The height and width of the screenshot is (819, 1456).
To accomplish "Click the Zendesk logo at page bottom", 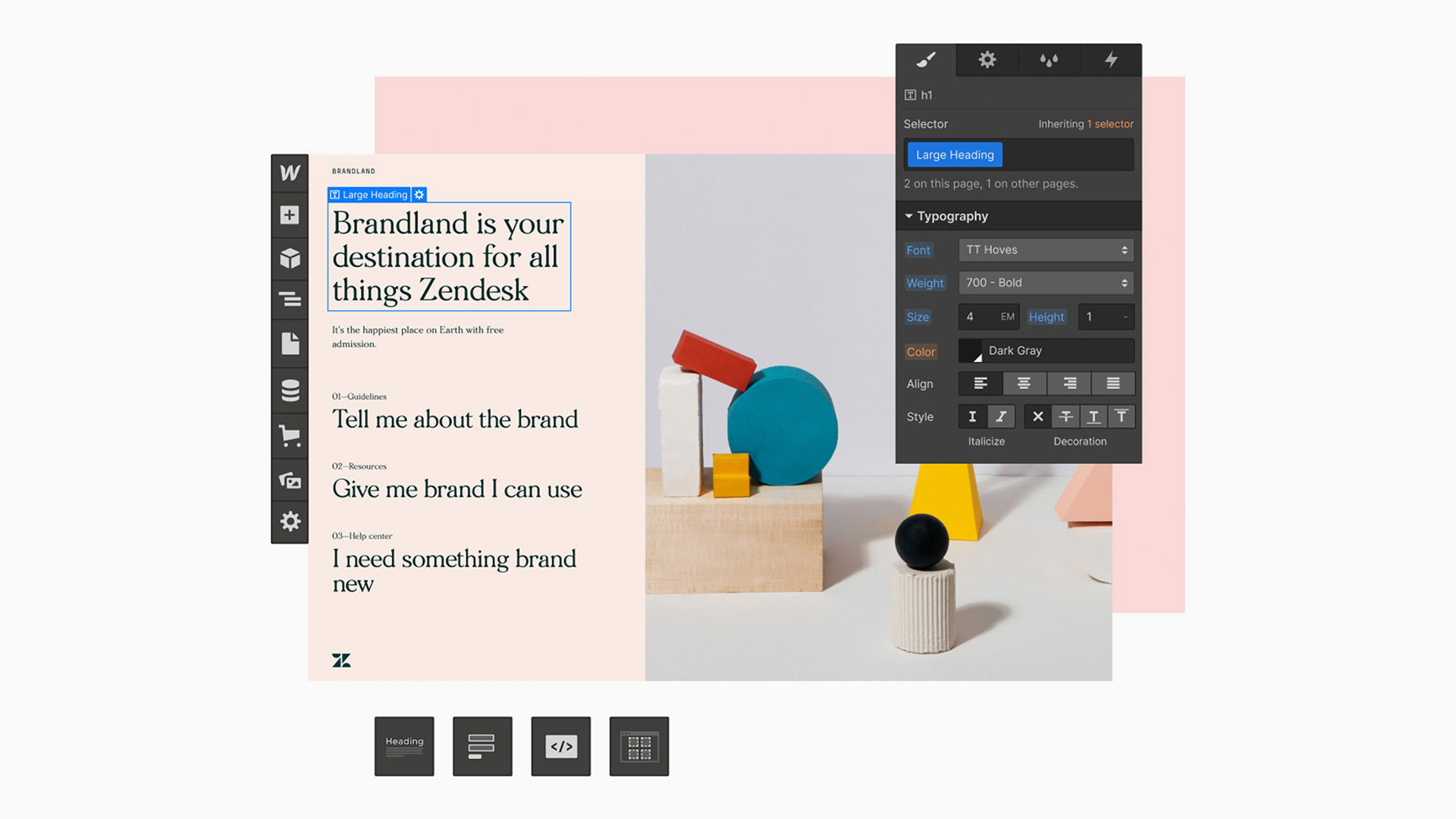I will [341, 661].
